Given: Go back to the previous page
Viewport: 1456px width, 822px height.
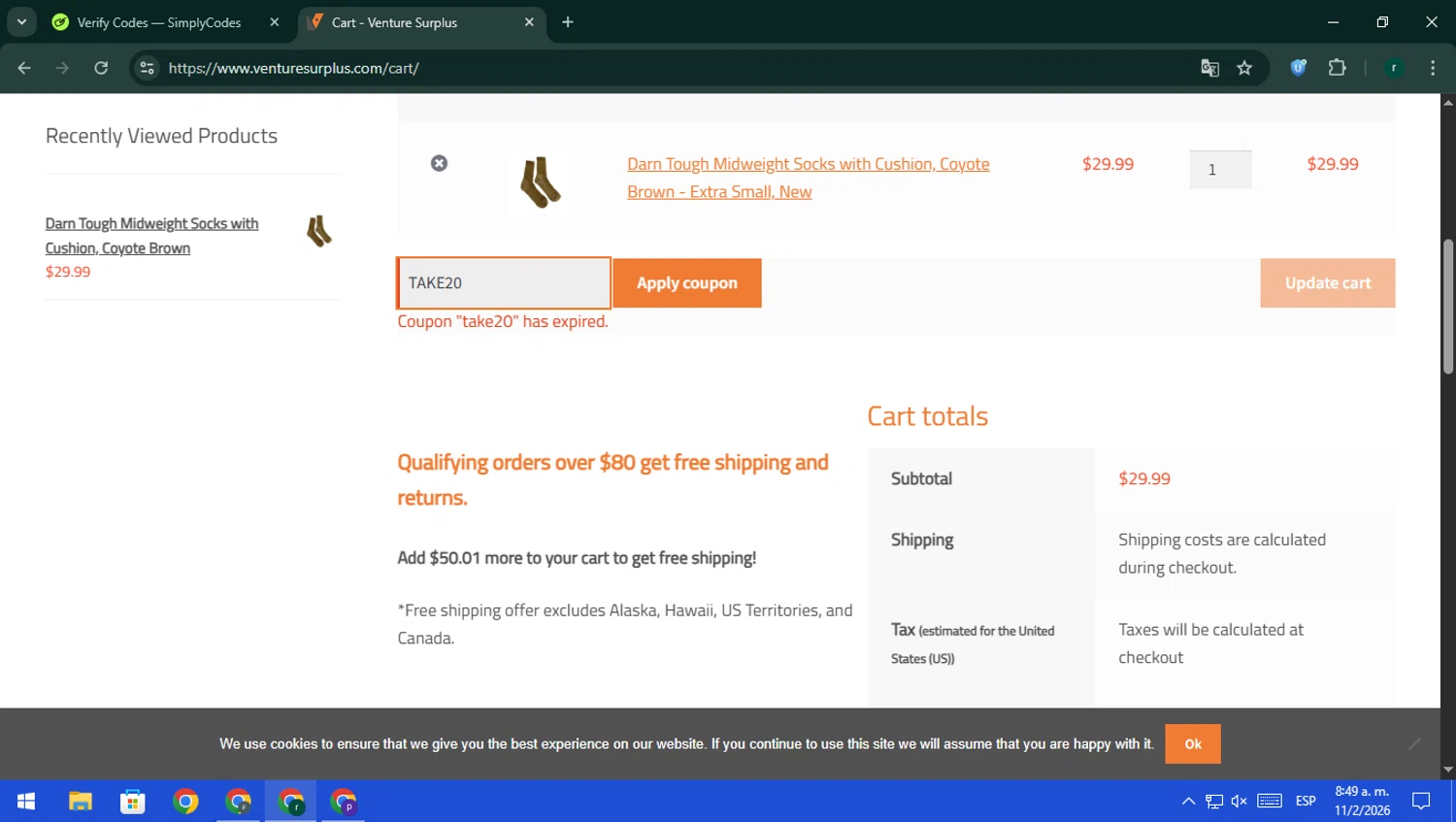Looking at the screenshot, I should click(x=24, y=68).
